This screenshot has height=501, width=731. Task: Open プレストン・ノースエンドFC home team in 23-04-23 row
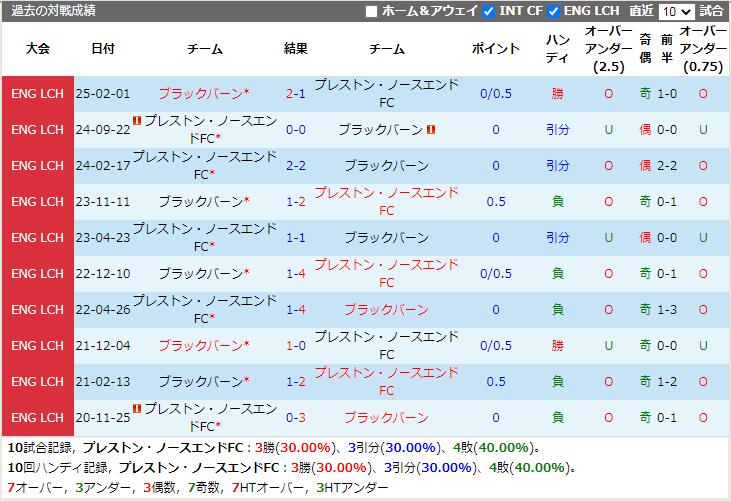(204, 237)
